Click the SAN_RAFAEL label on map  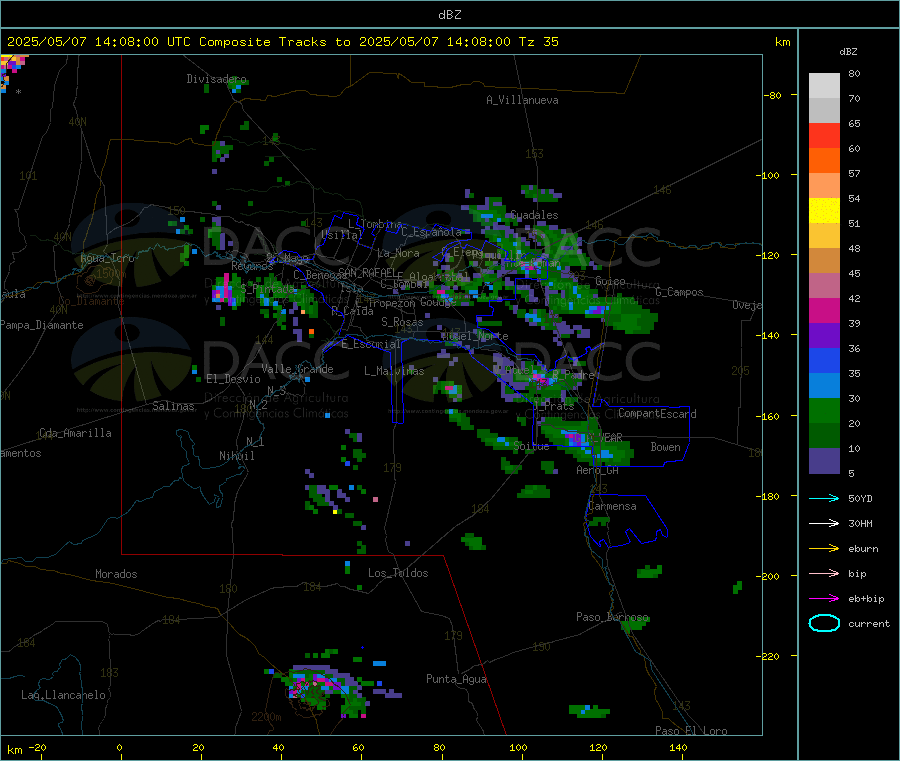click(367, 272)
